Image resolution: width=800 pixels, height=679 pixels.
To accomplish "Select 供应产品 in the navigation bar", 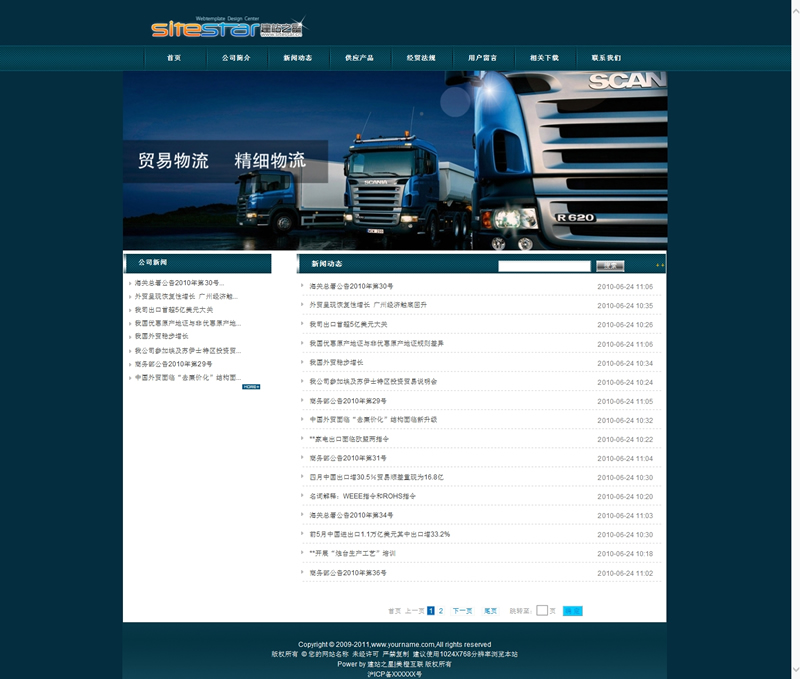I will 359,58.
